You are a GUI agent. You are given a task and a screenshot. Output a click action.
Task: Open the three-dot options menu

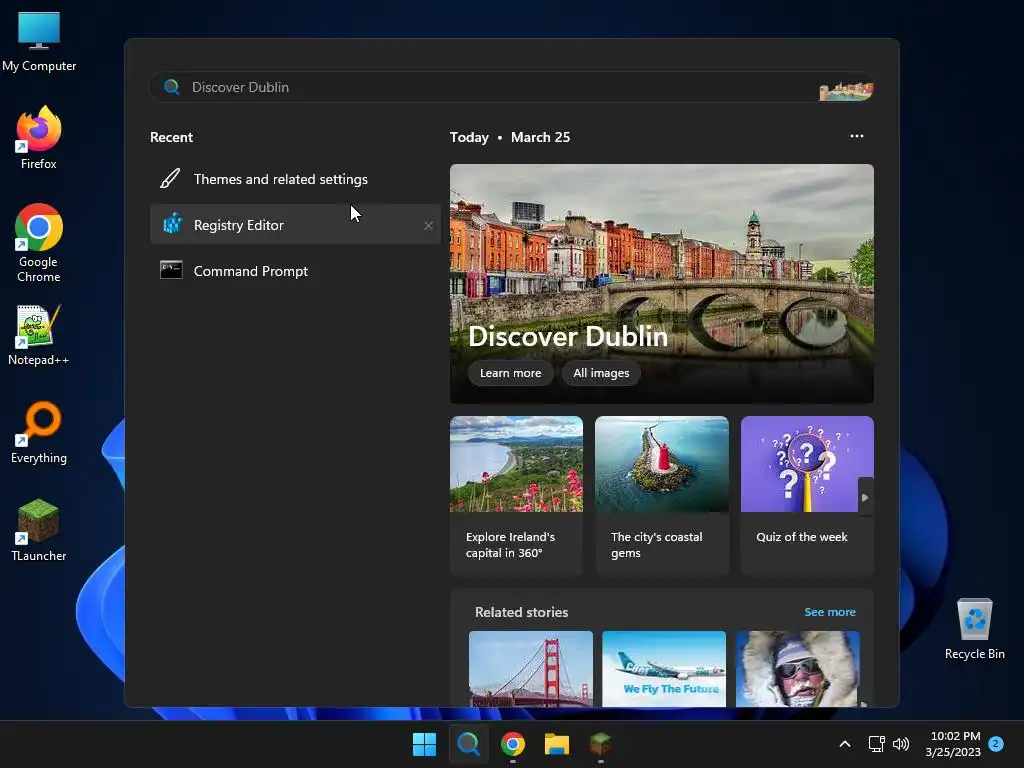point(857,136)
